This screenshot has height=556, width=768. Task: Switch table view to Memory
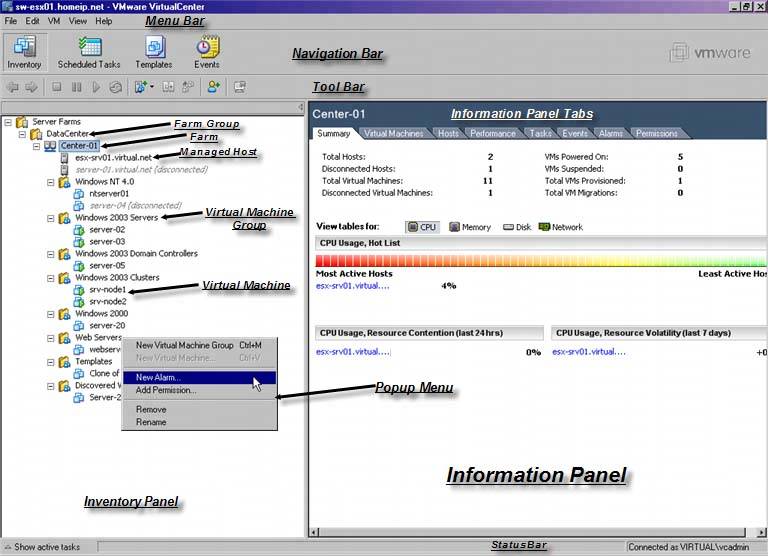click(472, 227)
